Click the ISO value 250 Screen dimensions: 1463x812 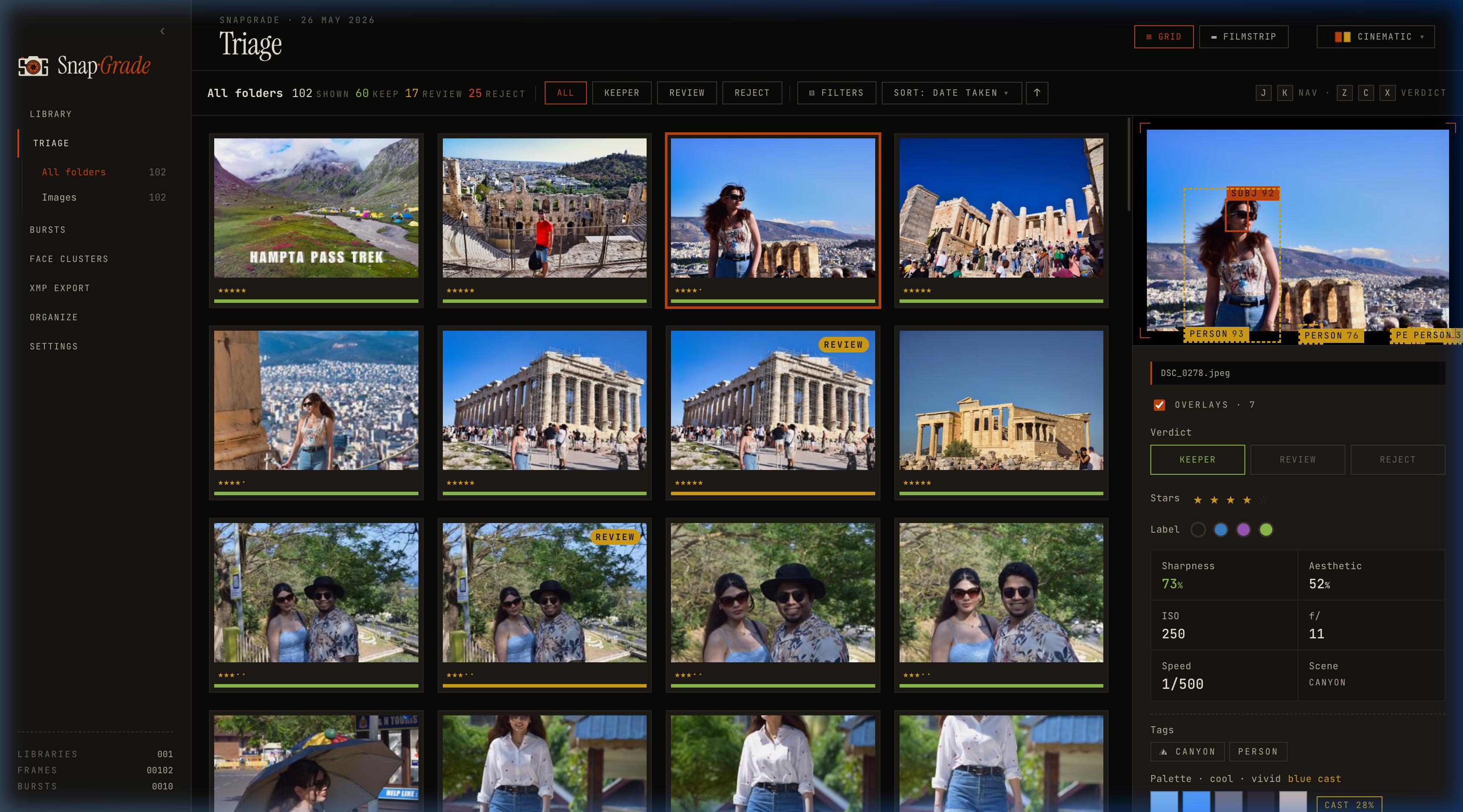[x=1173, y=634]
